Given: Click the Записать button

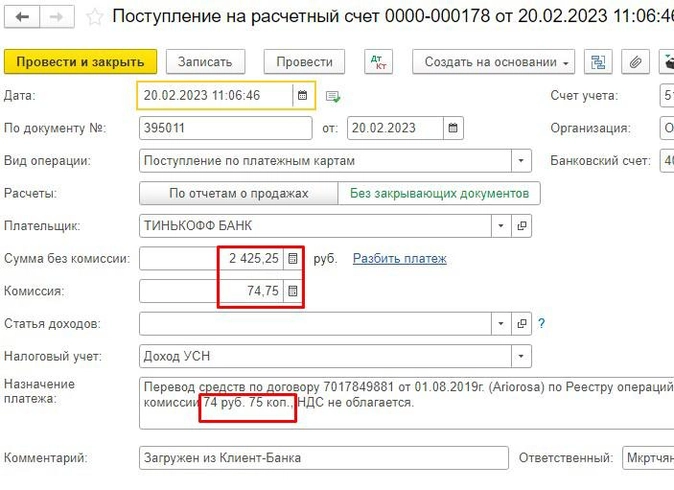Looking at the screenshot, I should tap(205, 62).
